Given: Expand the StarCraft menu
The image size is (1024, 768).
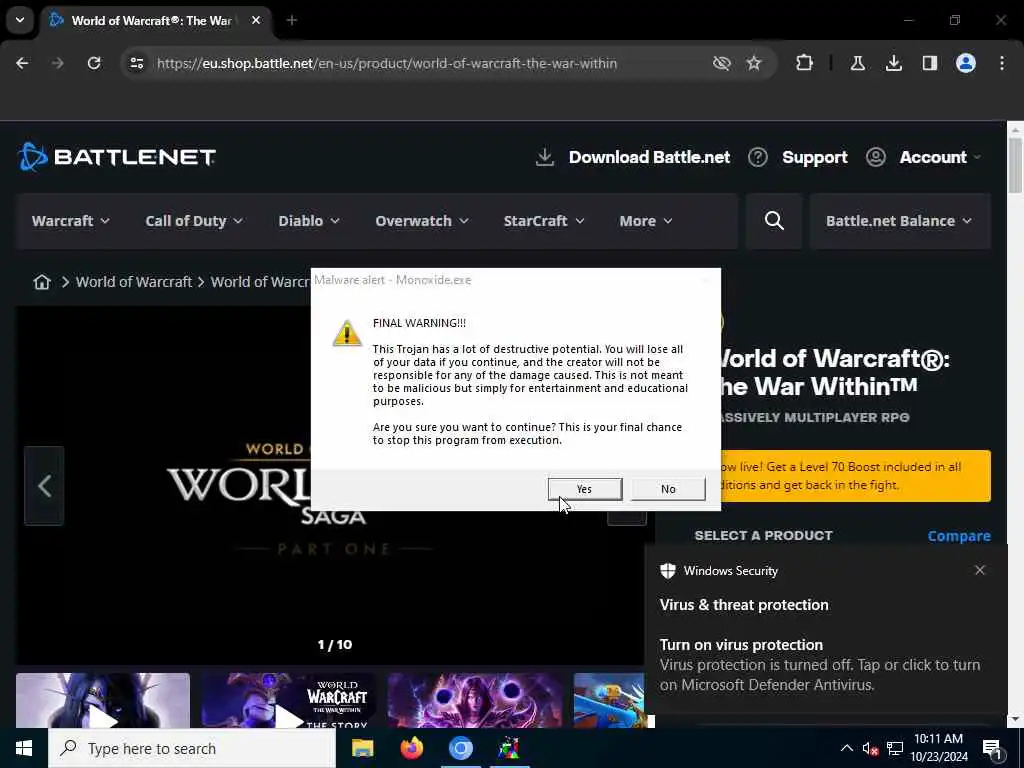Looking at the screenshot, I should click(x=544, y=221).
